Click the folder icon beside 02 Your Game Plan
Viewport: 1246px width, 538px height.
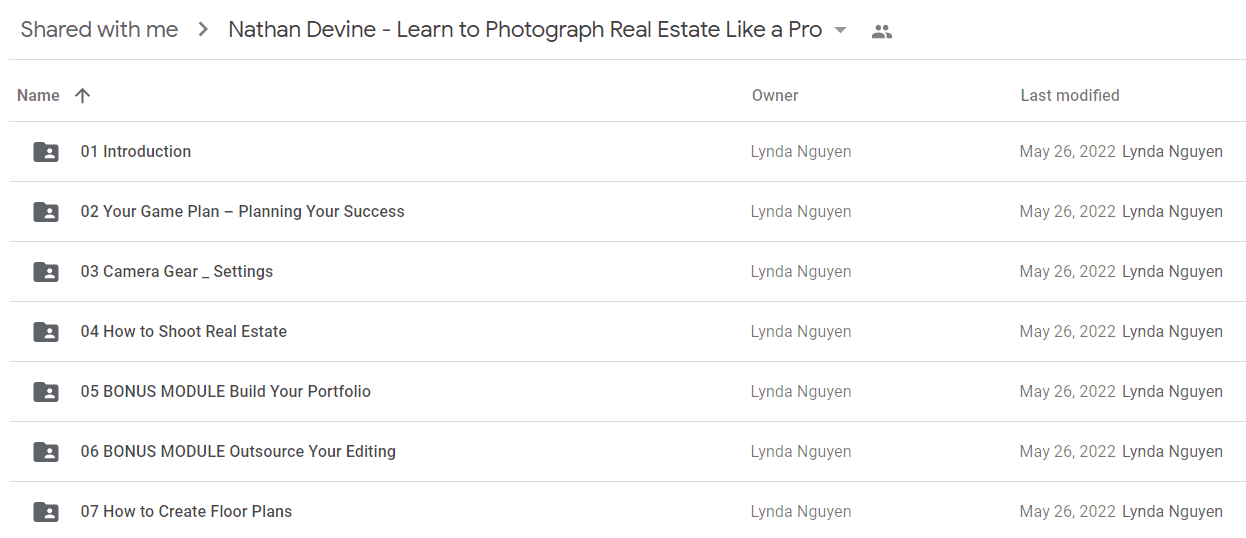[46, 212]
